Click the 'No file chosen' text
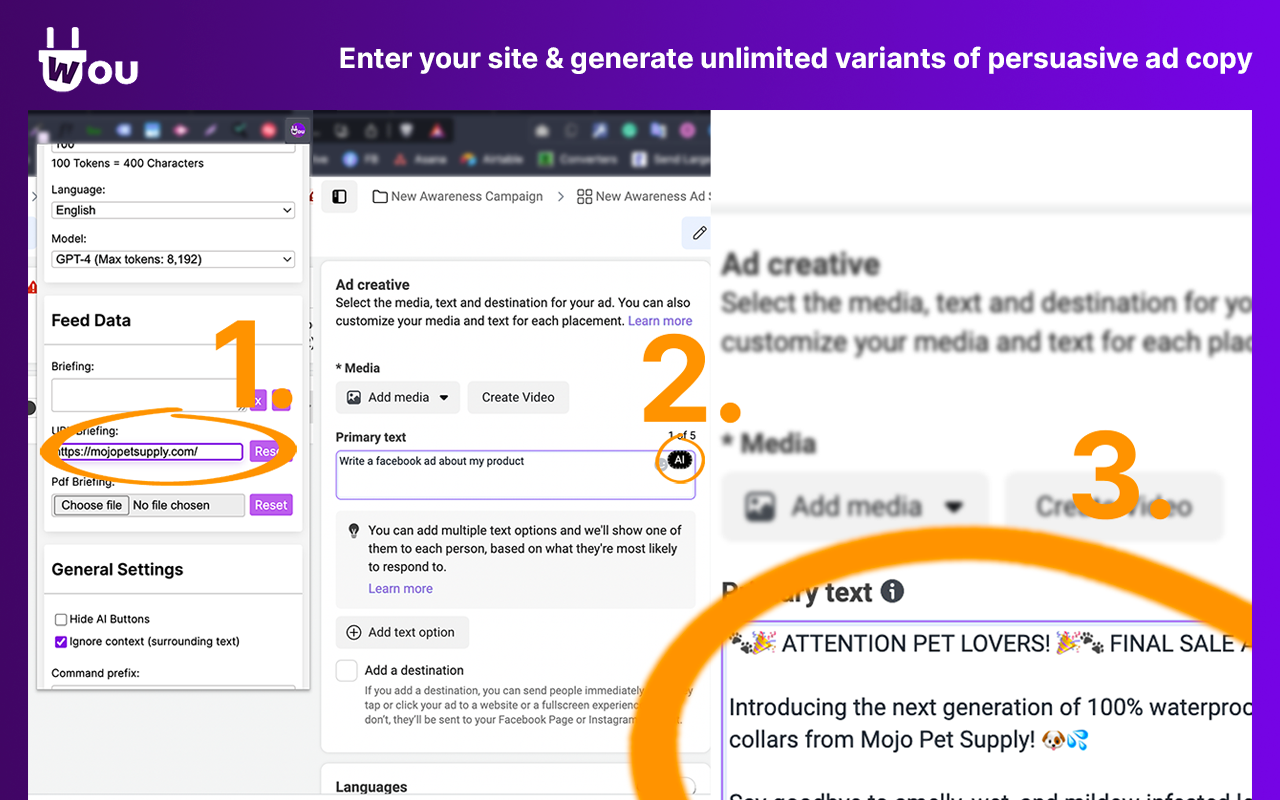This screenshot has height=800, width=1280. [171, 505]
